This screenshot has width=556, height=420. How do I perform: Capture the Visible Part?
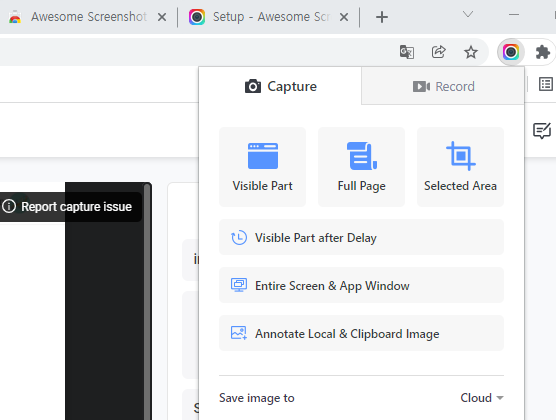pos(262,167)
